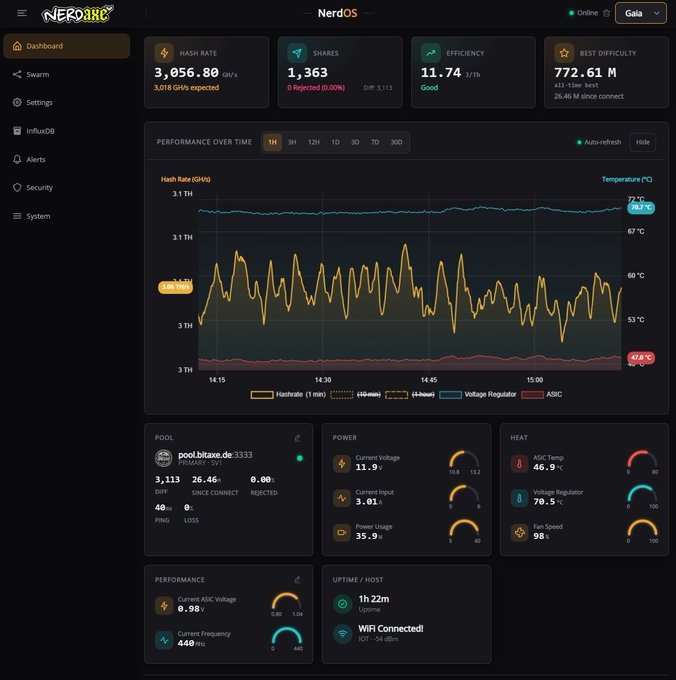Select the 1H time range
676x680 pixels.
coord(272,142)
